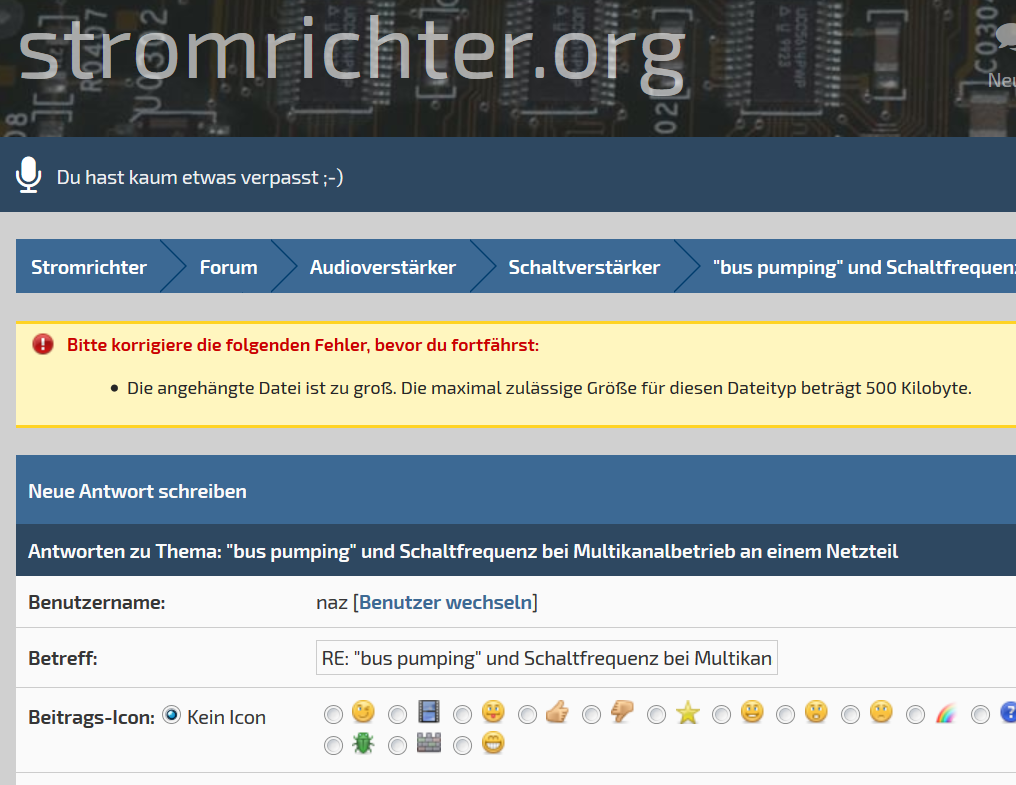
Task: Select radio button for winking smiley
Action: (333, 714)
